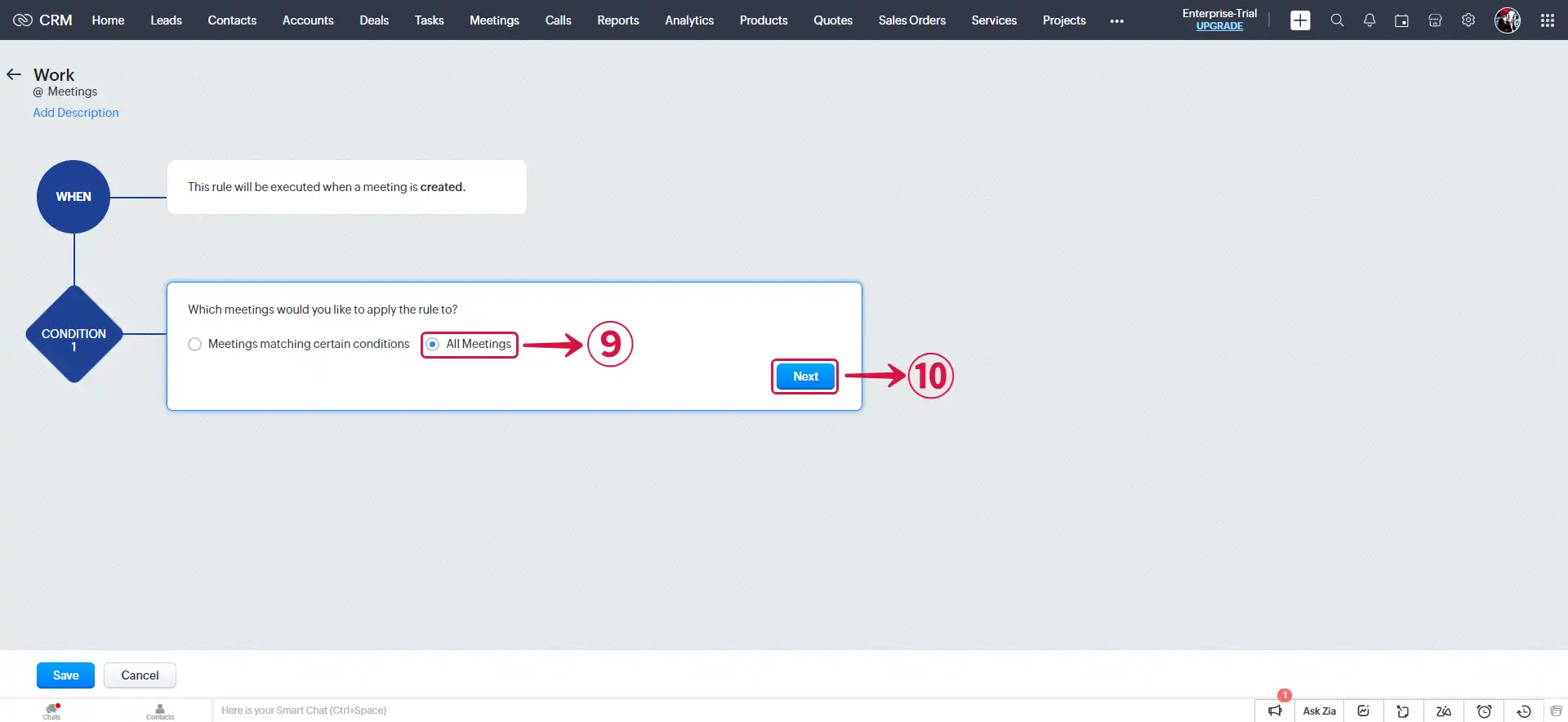Open the user profile avatar
This screenshot has height=722, width=1568.
tap(1508, 20)
